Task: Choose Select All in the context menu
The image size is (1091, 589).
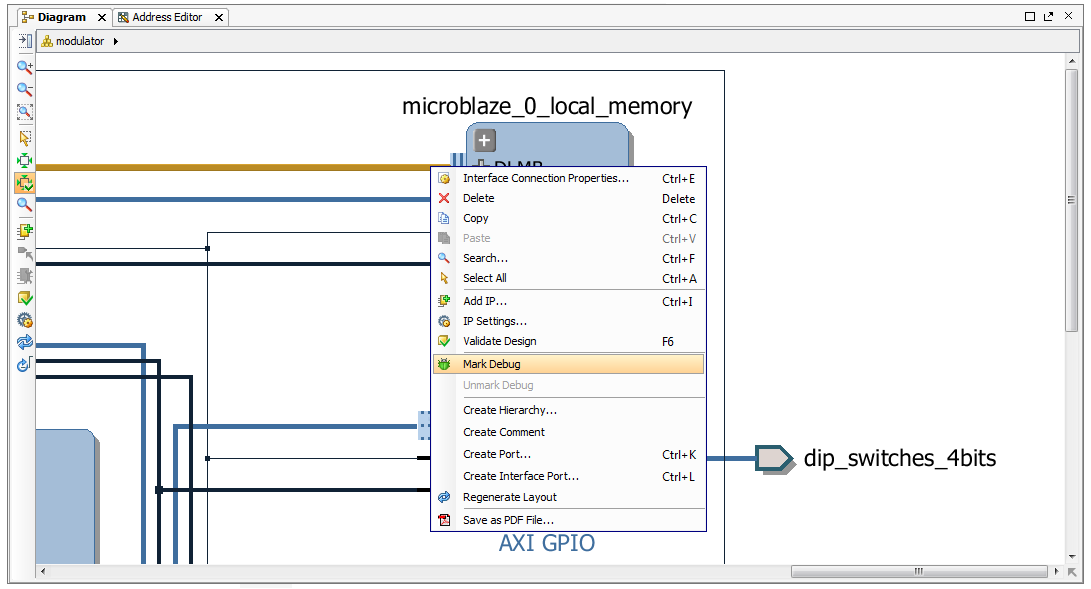Action: (568, 278)
